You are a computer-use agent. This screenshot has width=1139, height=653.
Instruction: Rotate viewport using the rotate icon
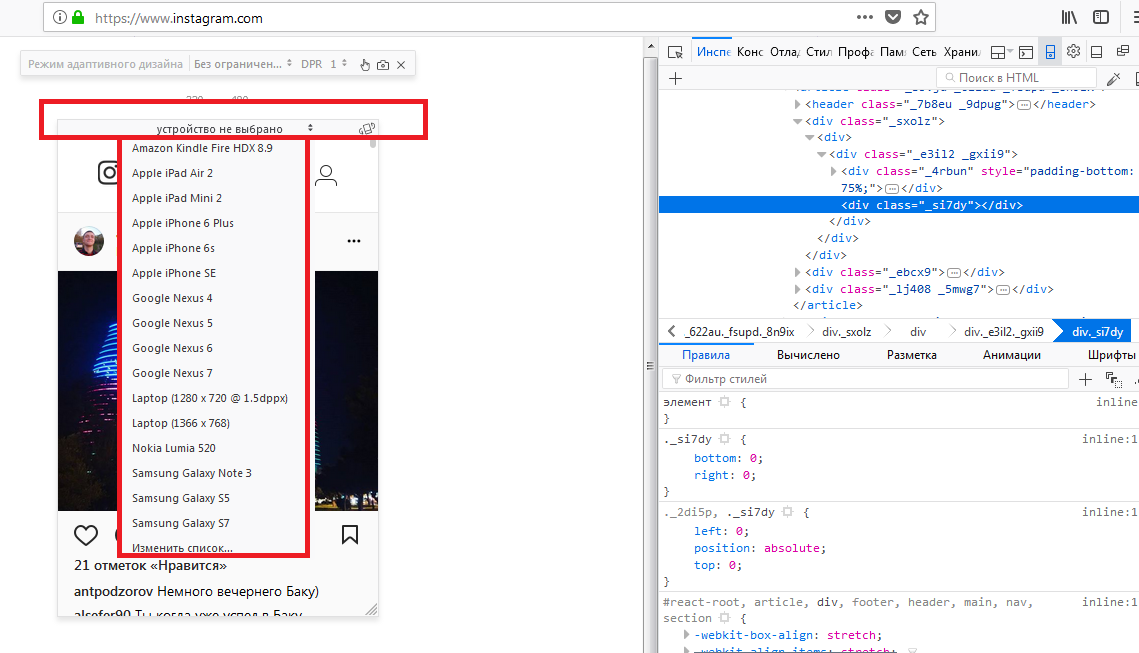click(367, 128)
